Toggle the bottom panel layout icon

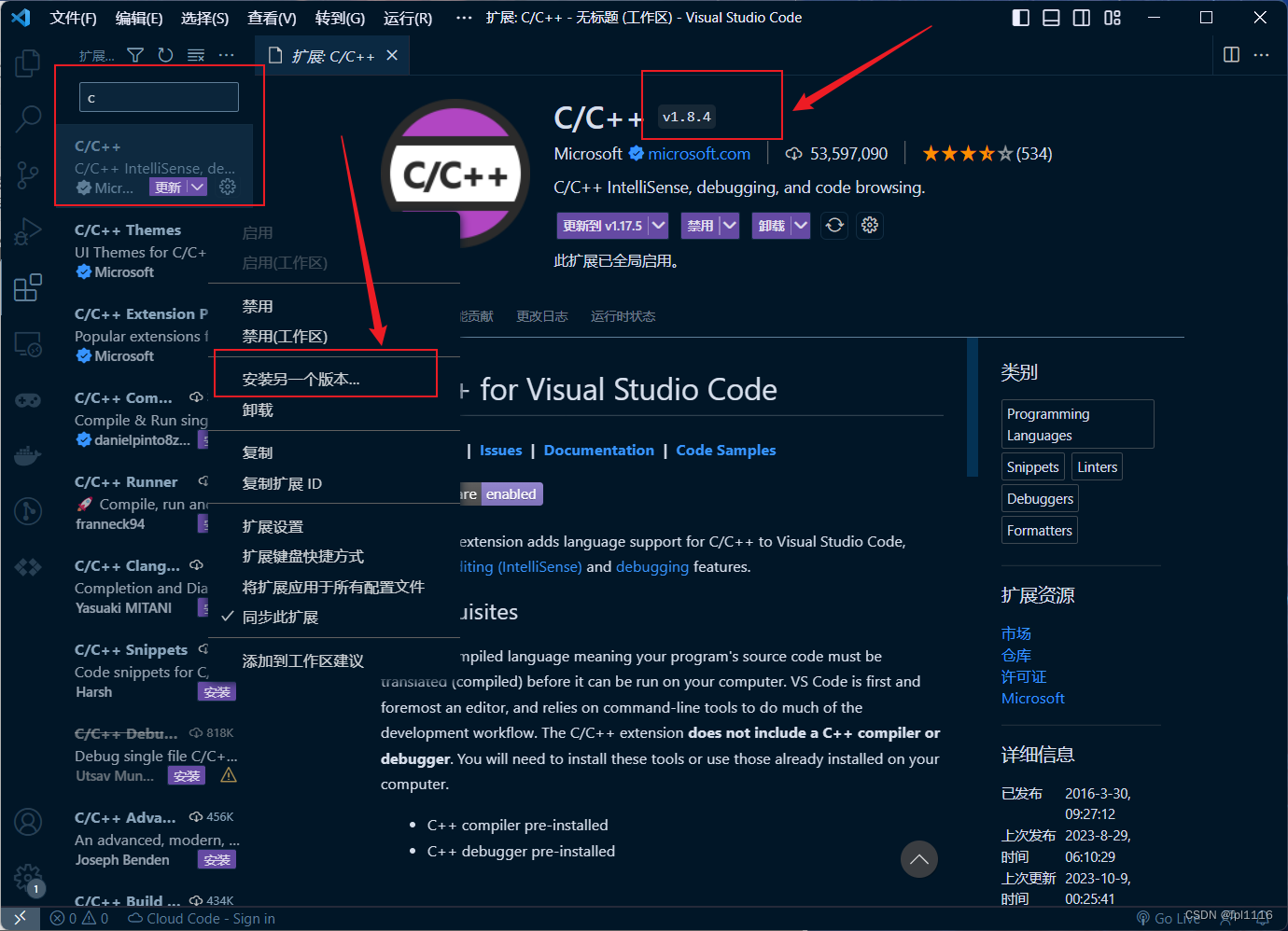[x=1051, y=18]
